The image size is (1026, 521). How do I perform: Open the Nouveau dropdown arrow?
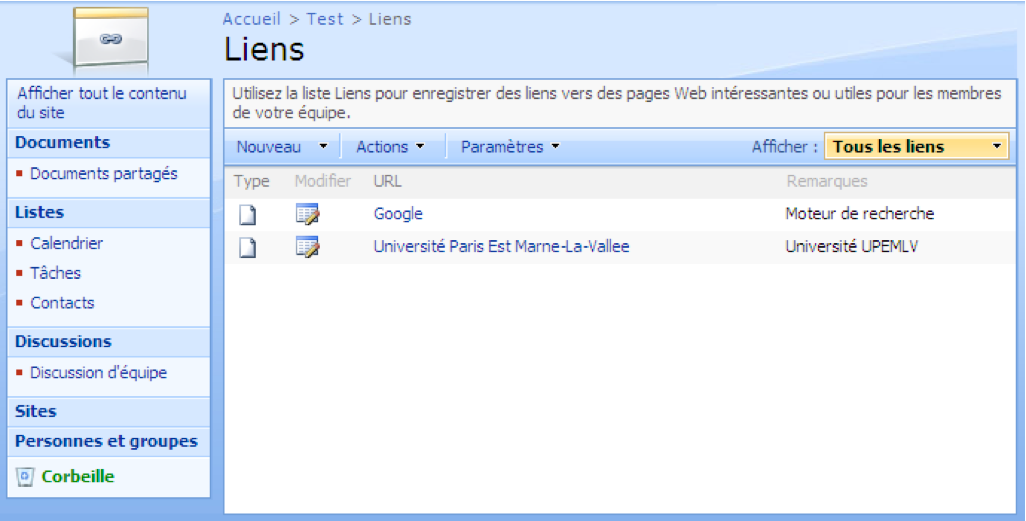[322, 147]
